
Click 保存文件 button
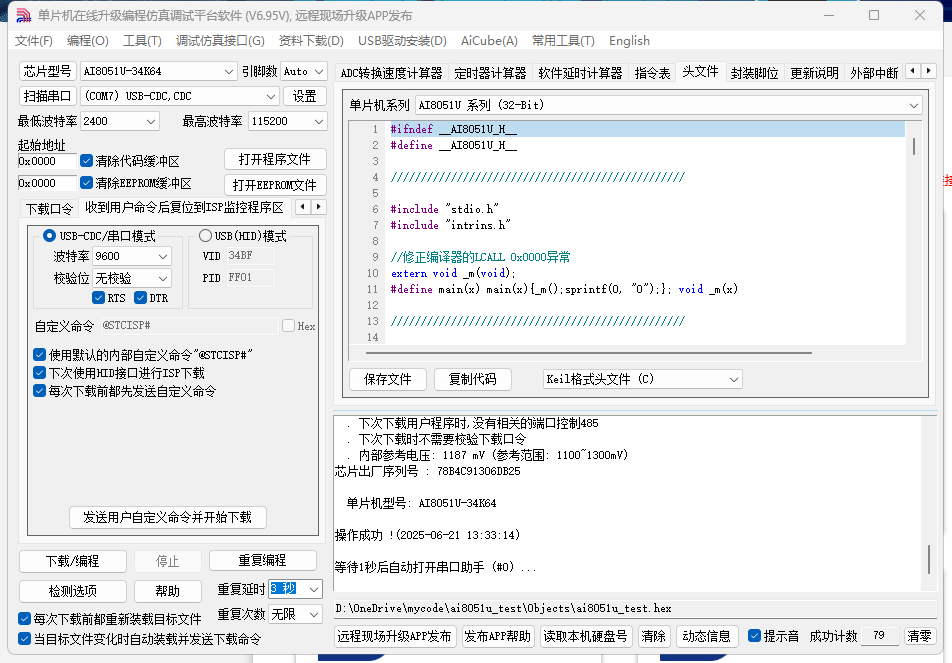(387, 379)
